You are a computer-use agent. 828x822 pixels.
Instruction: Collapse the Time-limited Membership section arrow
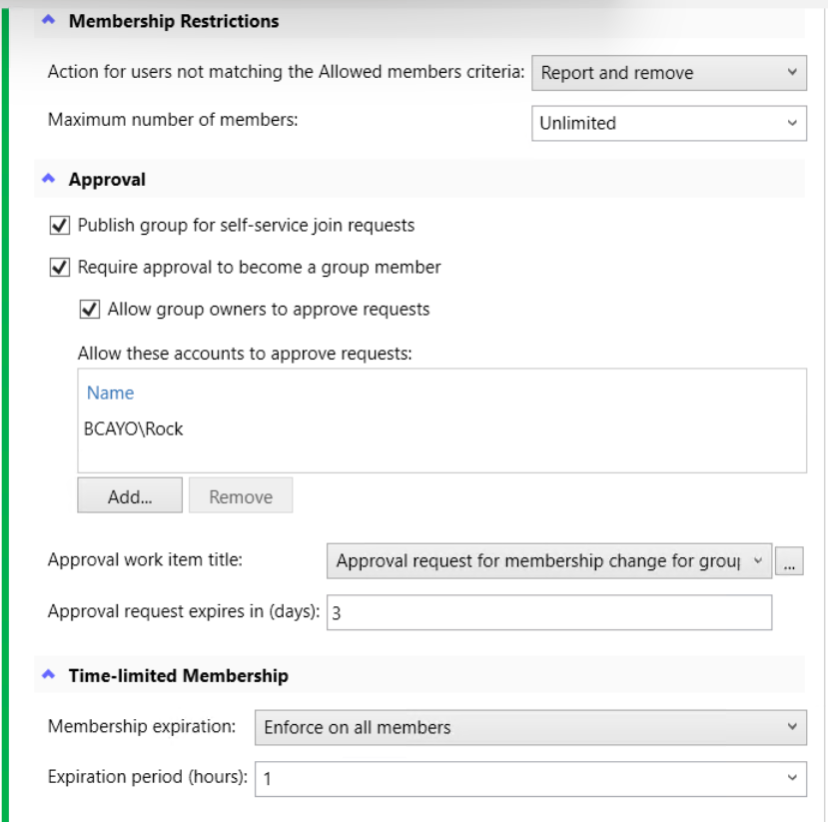47,676
